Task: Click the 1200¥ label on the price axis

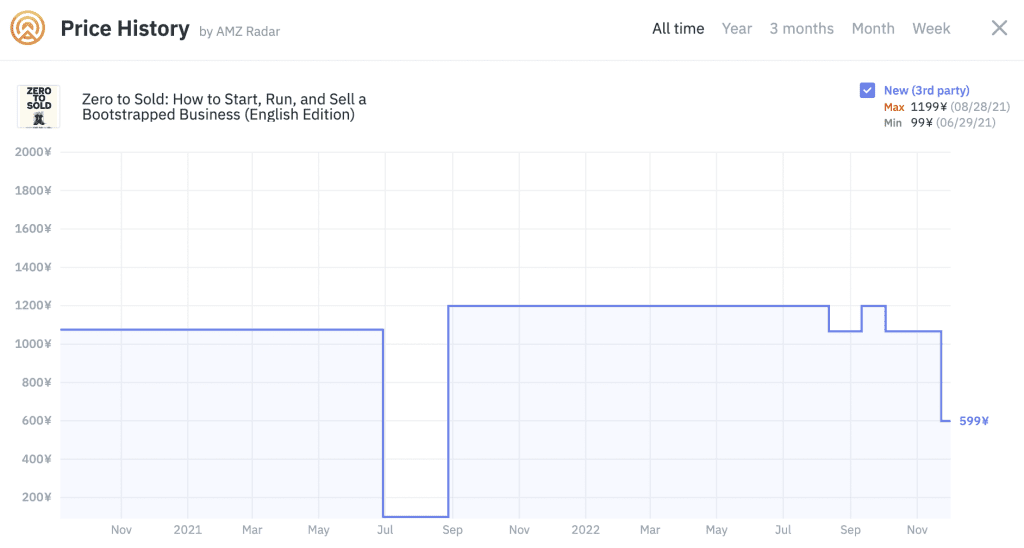Action: click(x=33, y=306)
